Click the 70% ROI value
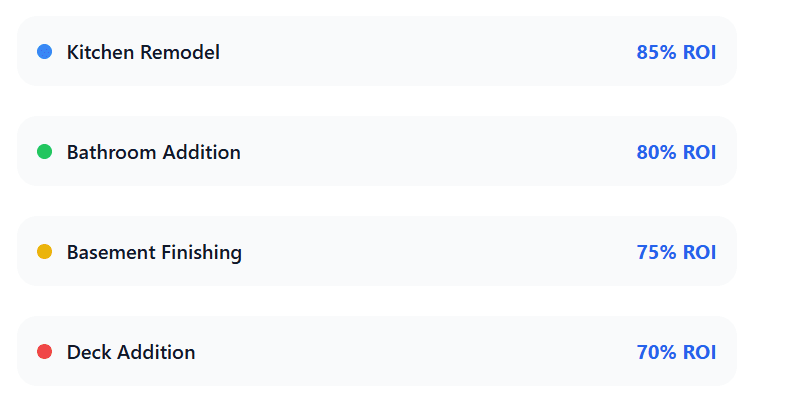The image size is (793, 402). [x=676, y=352]
